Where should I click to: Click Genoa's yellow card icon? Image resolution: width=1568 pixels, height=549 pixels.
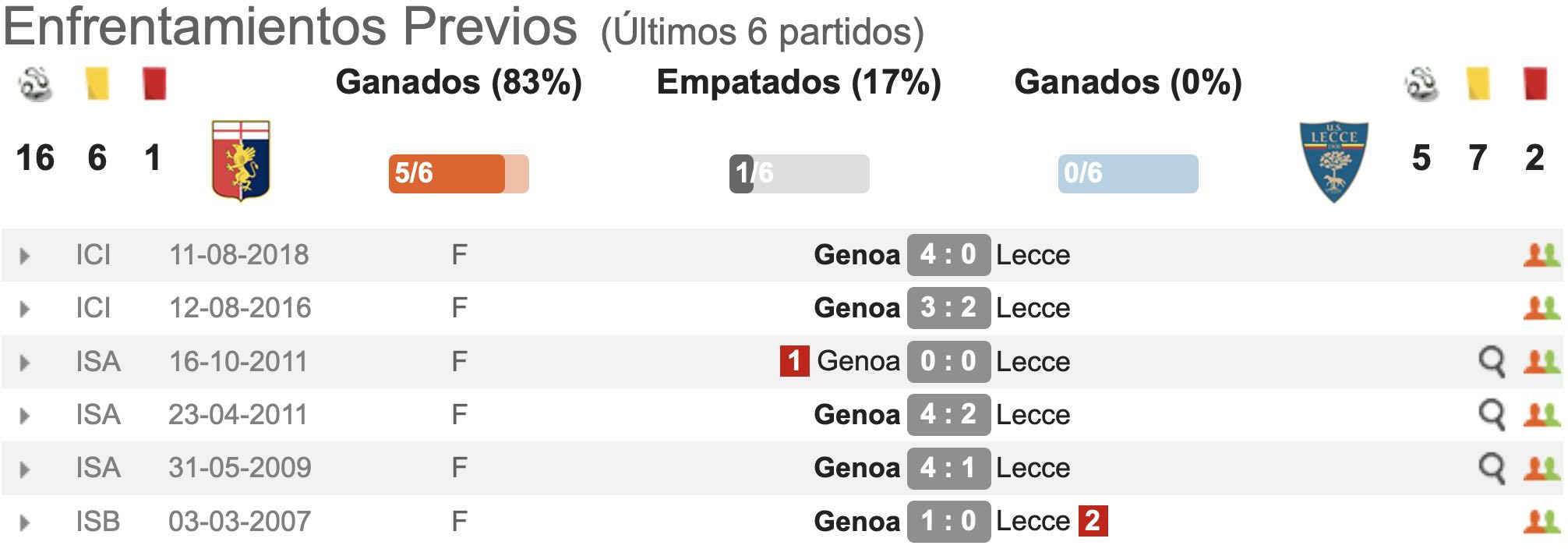97,83
